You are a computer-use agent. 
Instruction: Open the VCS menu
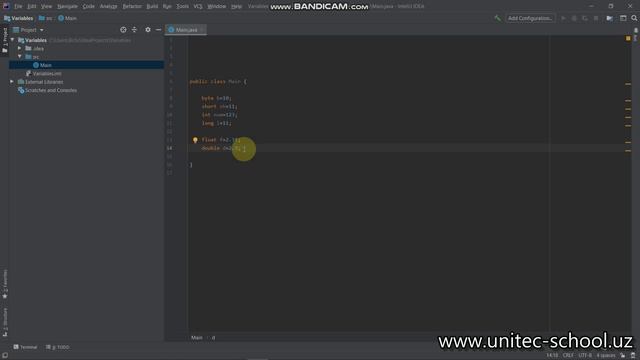click(x=198, y=7)
